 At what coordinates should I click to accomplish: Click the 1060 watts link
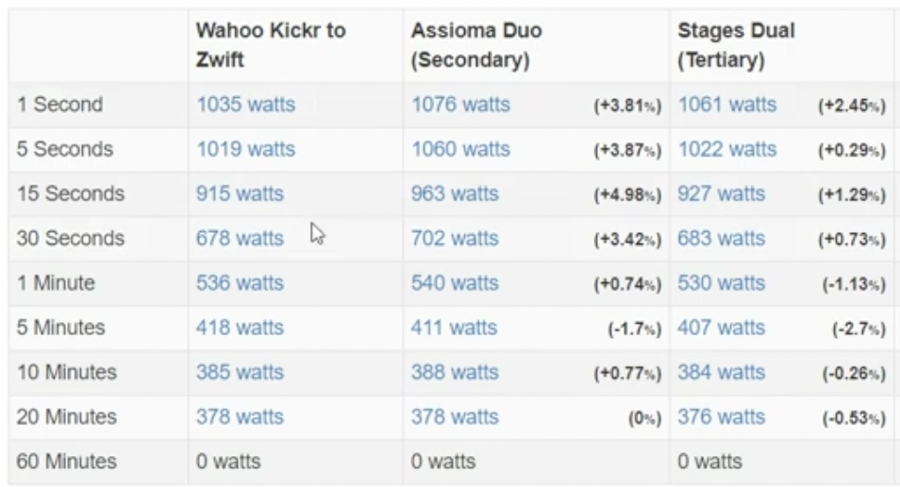click(x=460, y=149)
